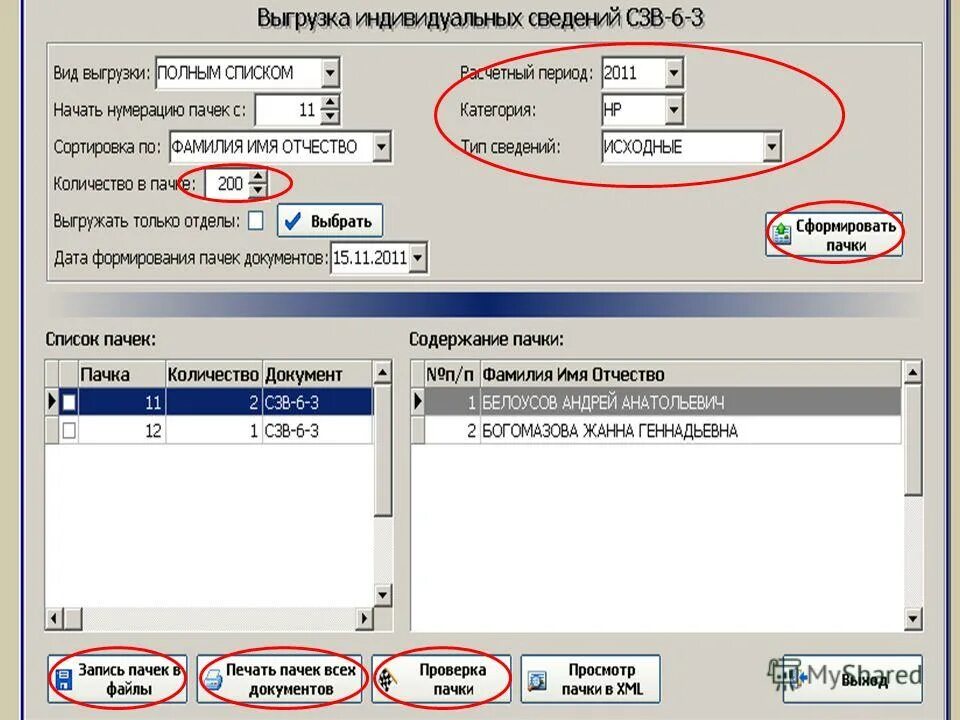Click the №п/п column header

pos(452,374)
